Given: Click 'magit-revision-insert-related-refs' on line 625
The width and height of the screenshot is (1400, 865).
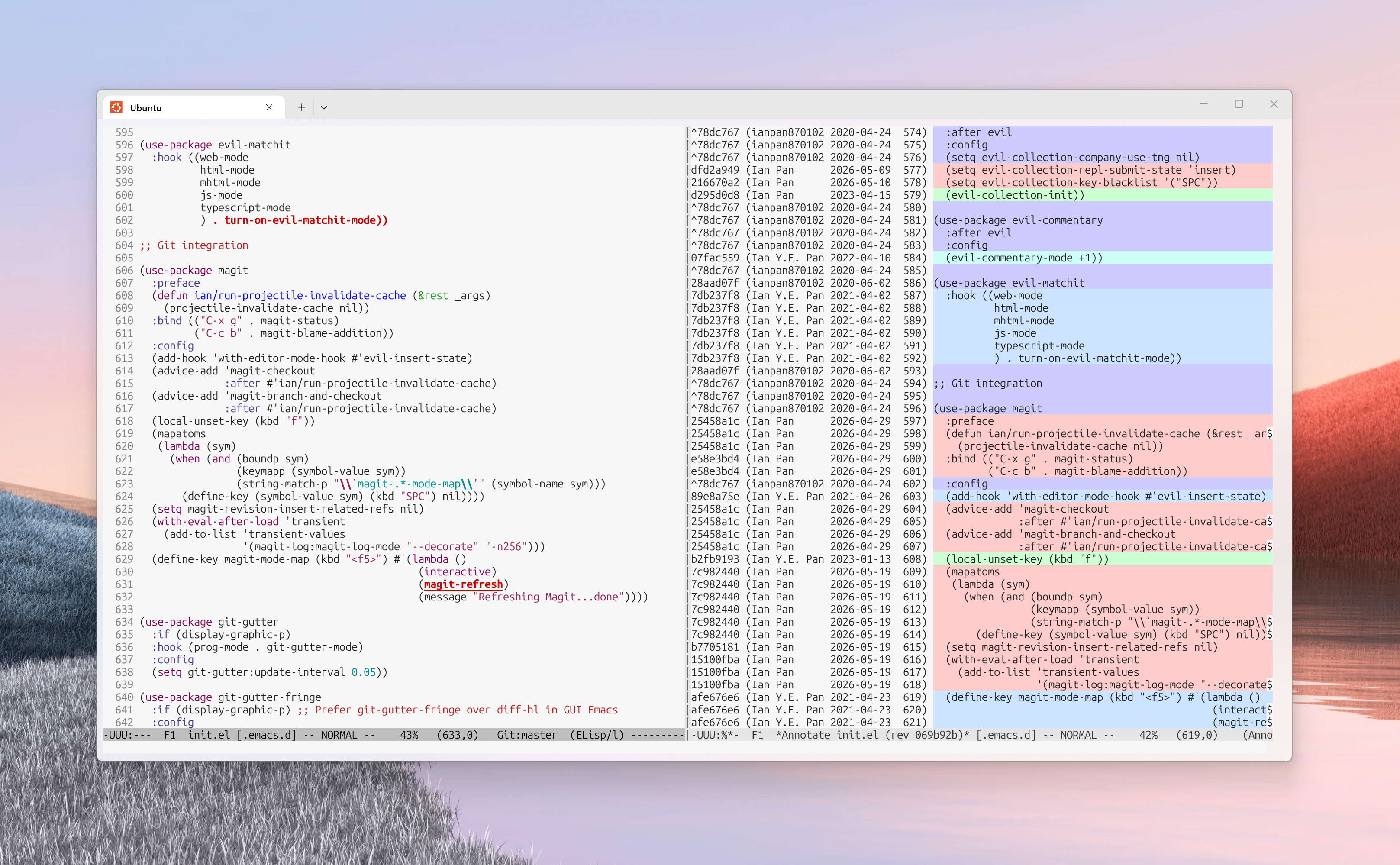Looking at the screenshot, I should (291, 510).
